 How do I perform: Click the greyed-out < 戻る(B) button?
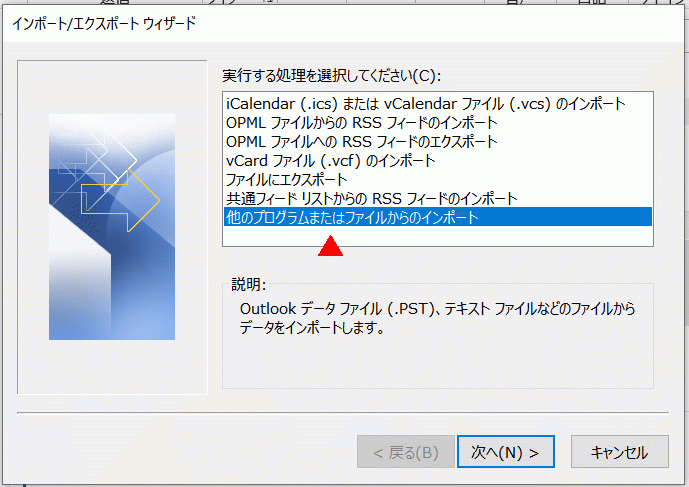(406, 452)
